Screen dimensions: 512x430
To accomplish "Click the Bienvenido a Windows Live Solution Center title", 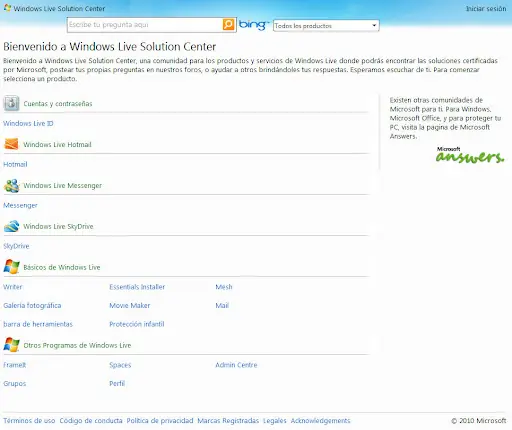I will point(110,47).
